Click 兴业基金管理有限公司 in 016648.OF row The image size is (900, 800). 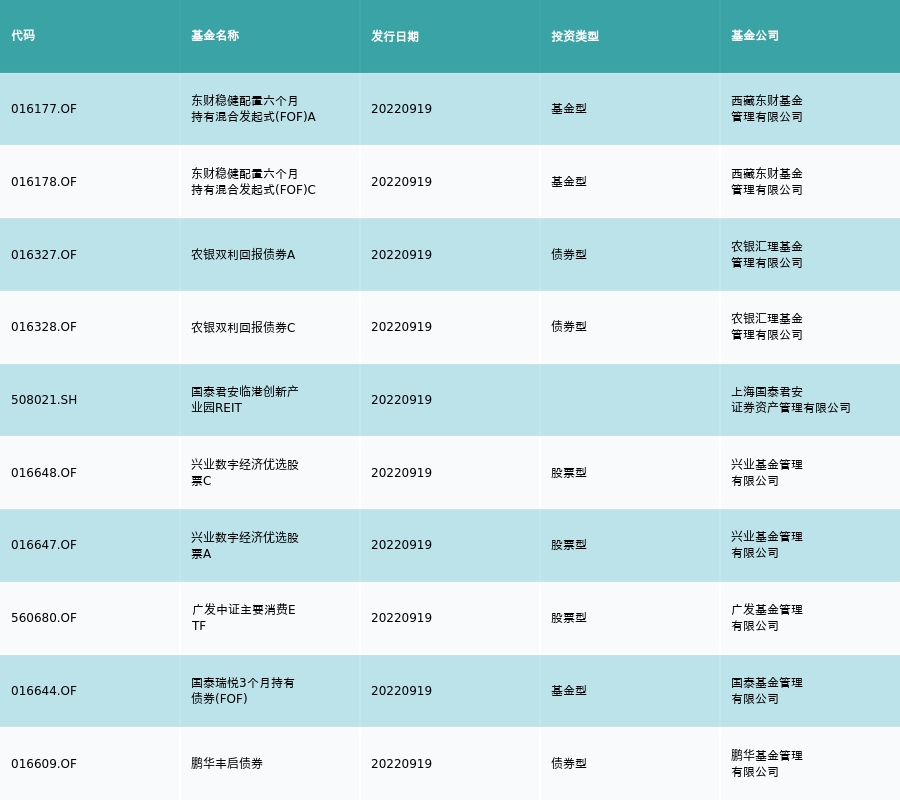click(767, 472)
